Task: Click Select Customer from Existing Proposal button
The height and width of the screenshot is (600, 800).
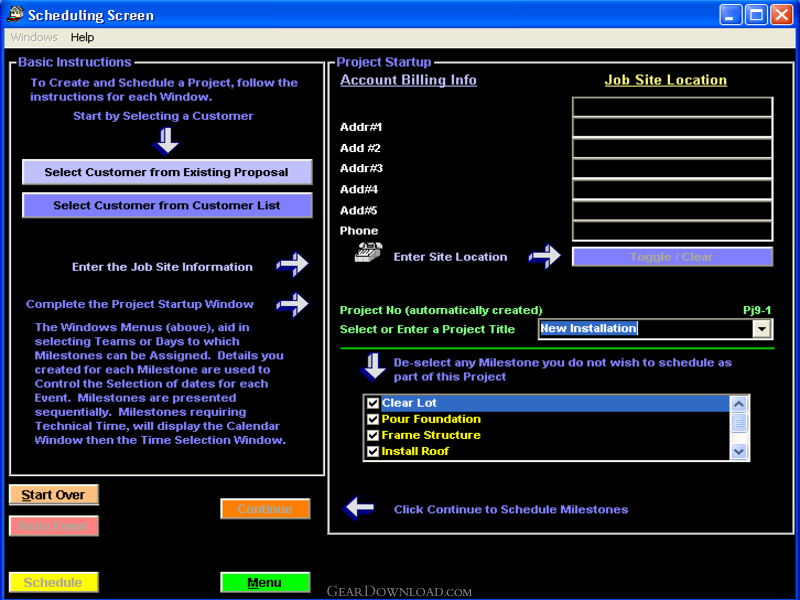Action: pos(167,172)
